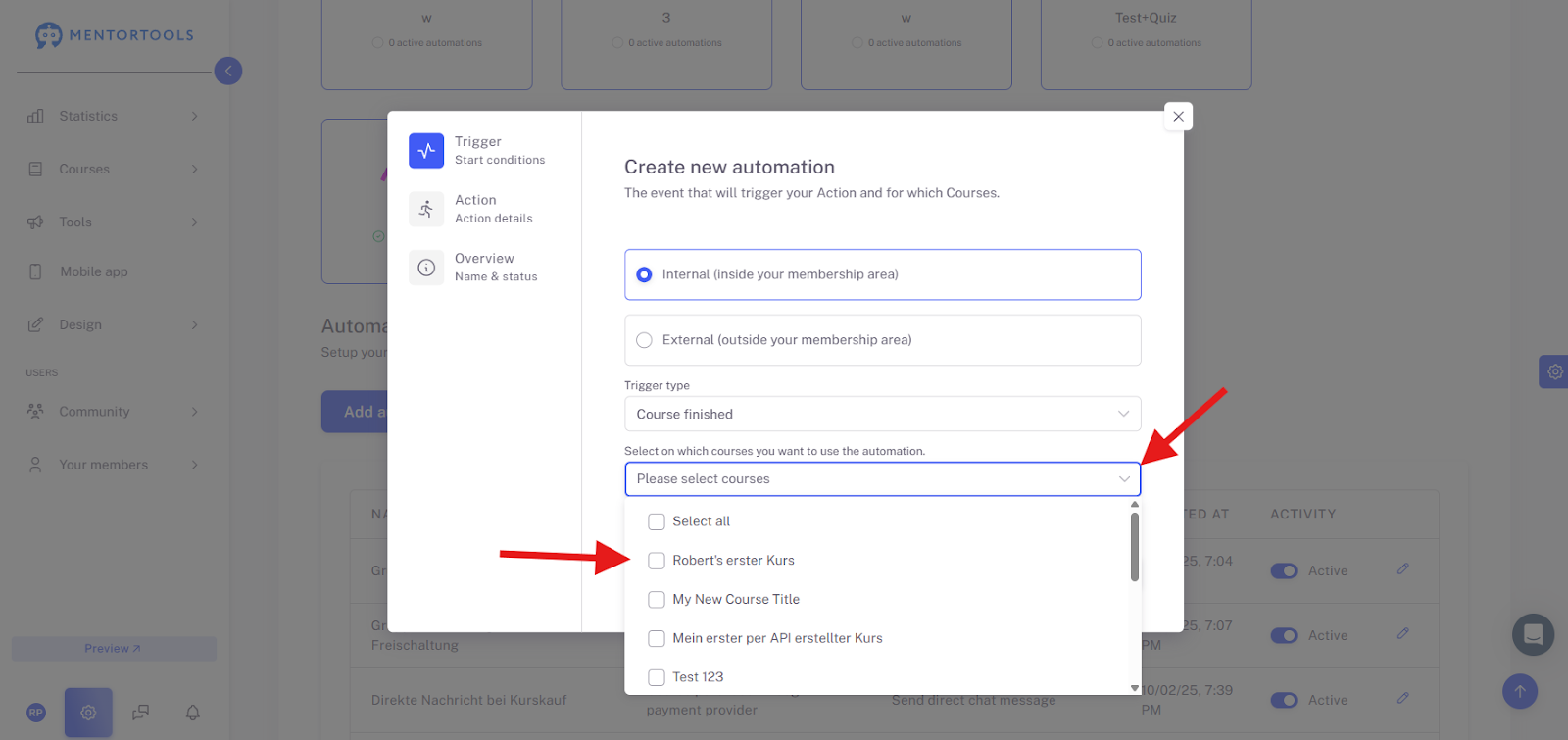This screenshot has height=740, width=1568.
Task: Close the Create new automation dialog
Action: (x=1178, y=117)
